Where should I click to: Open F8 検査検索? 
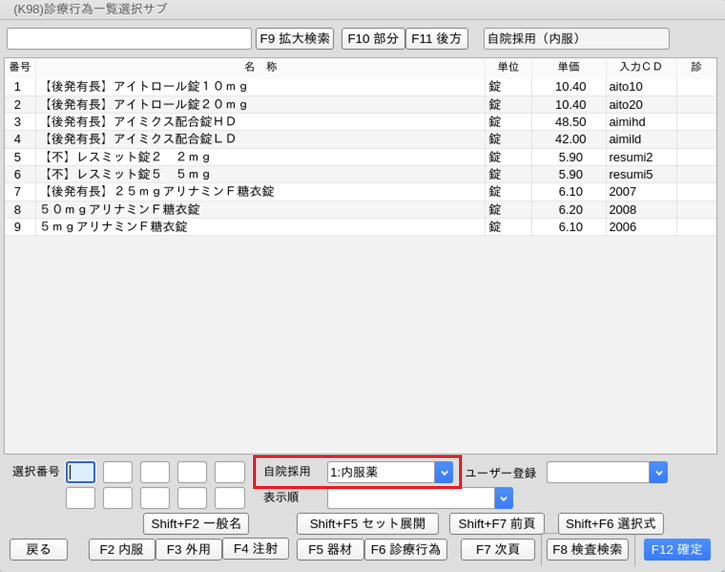point(587,549)
